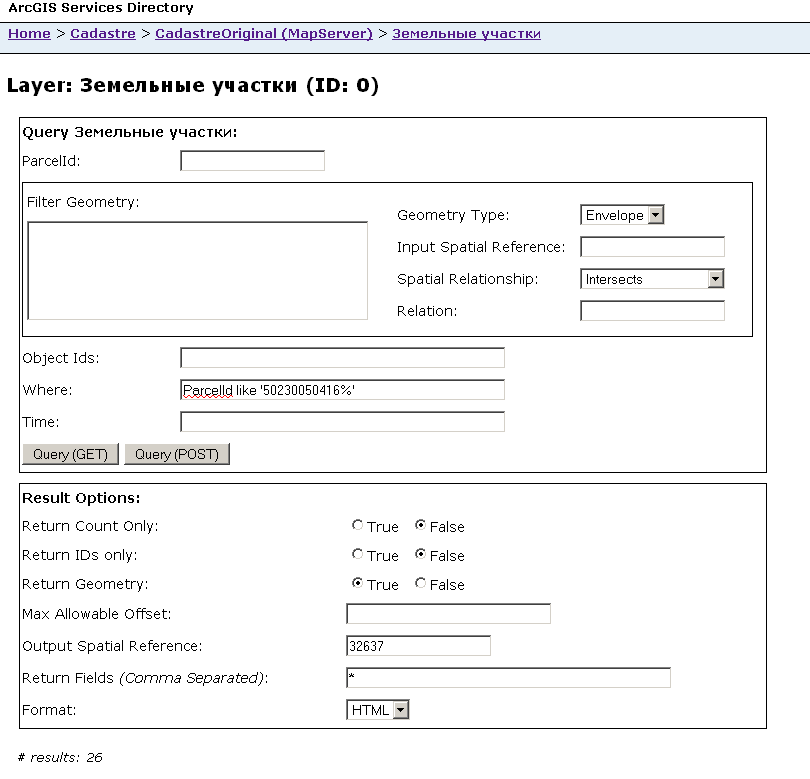Open the Geometry Type dropdown
Image resolution: width=810 pixels, height=779 pixels.
(622, 215)
